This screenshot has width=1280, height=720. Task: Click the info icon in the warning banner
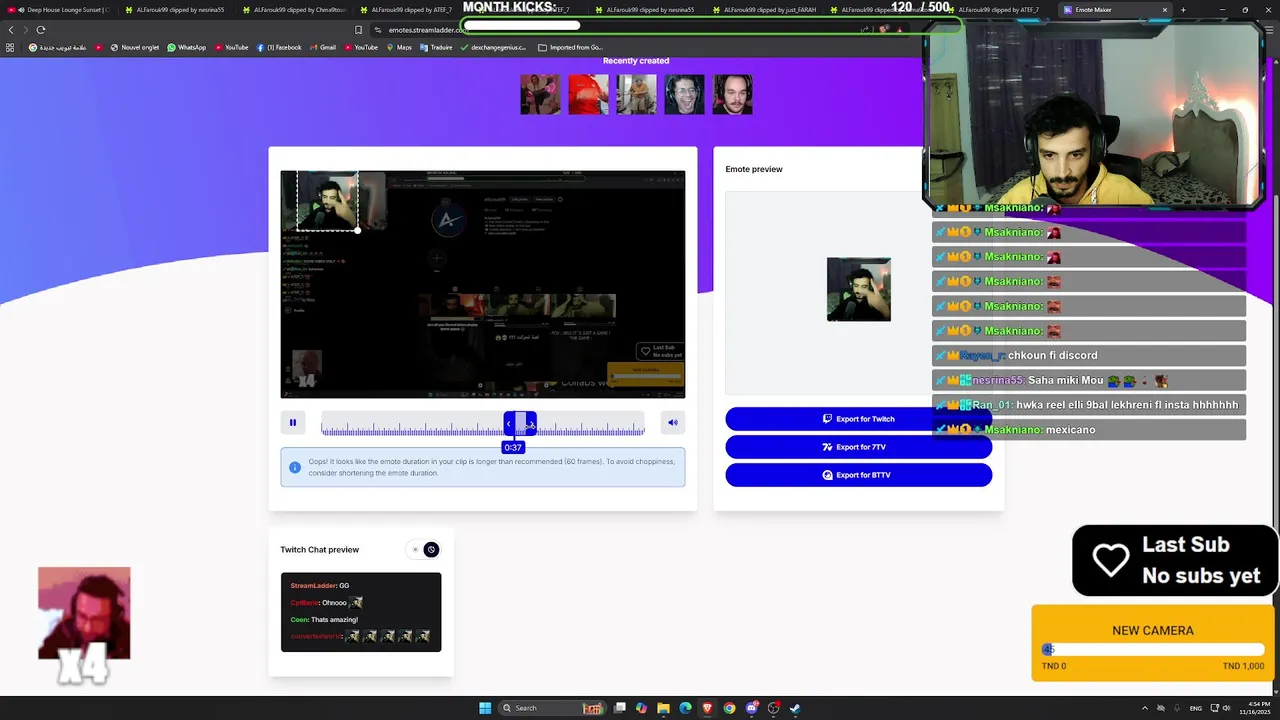295,467
